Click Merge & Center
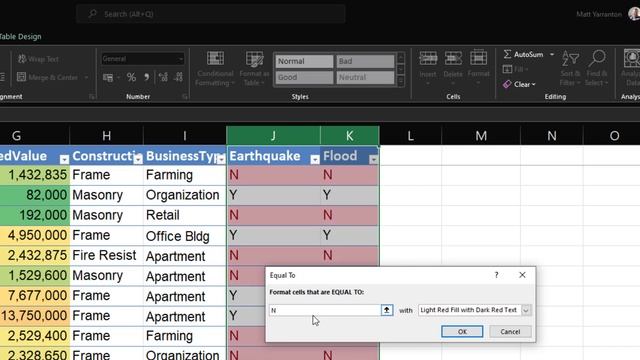Image resolution: width=640 pixels, height=360 pixels. [48, 77]
